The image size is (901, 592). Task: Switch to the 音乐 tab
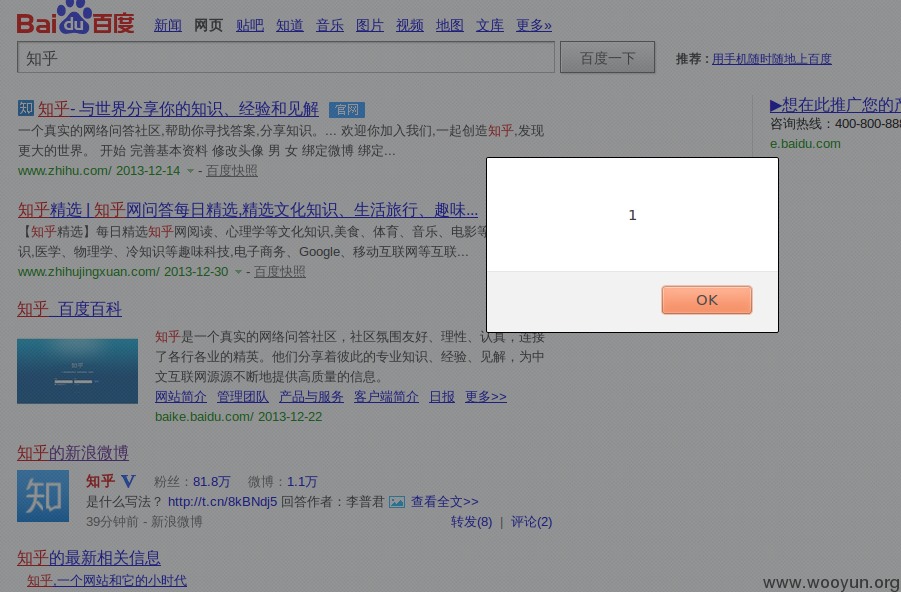click(330, 25)
